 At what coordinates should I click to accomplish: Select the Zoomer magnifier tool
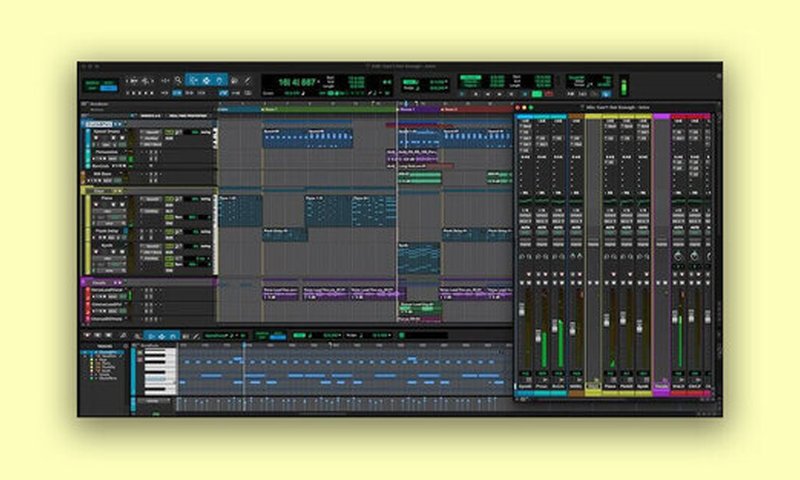(178, 80)
